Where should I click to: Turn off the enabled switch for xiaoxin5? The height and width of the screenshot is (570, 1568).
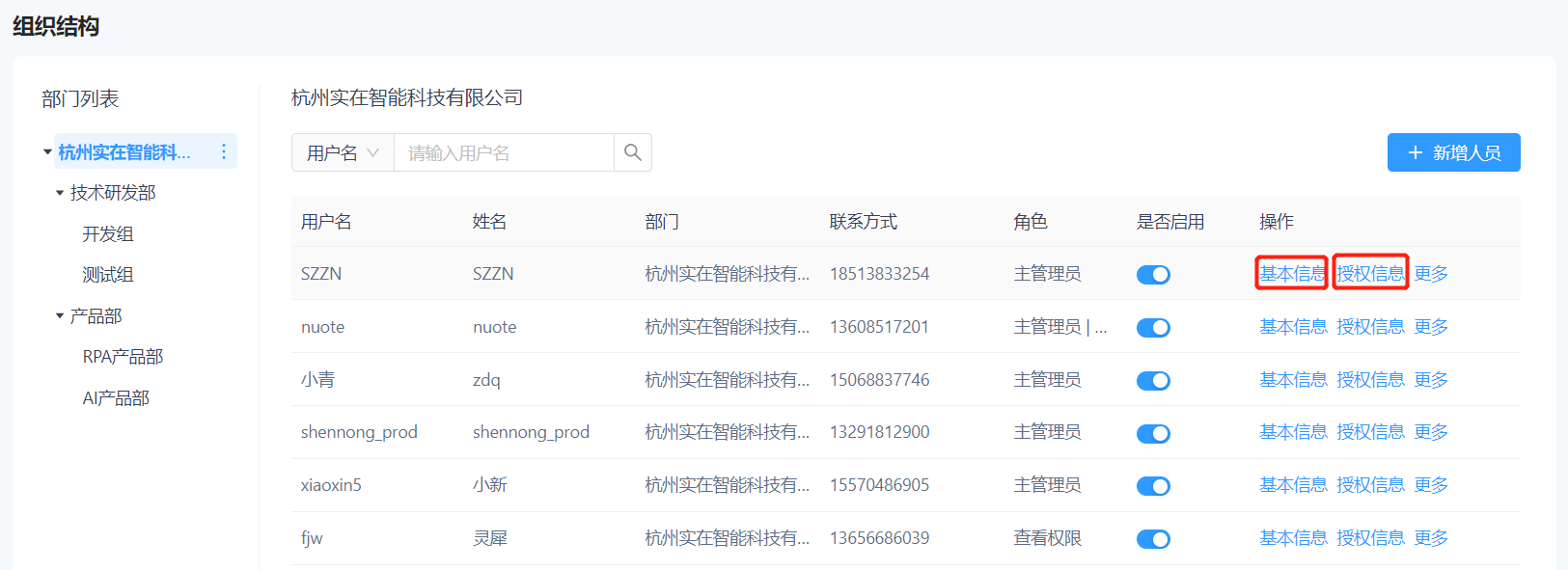pyautogui.click(x=1153, y=486)
